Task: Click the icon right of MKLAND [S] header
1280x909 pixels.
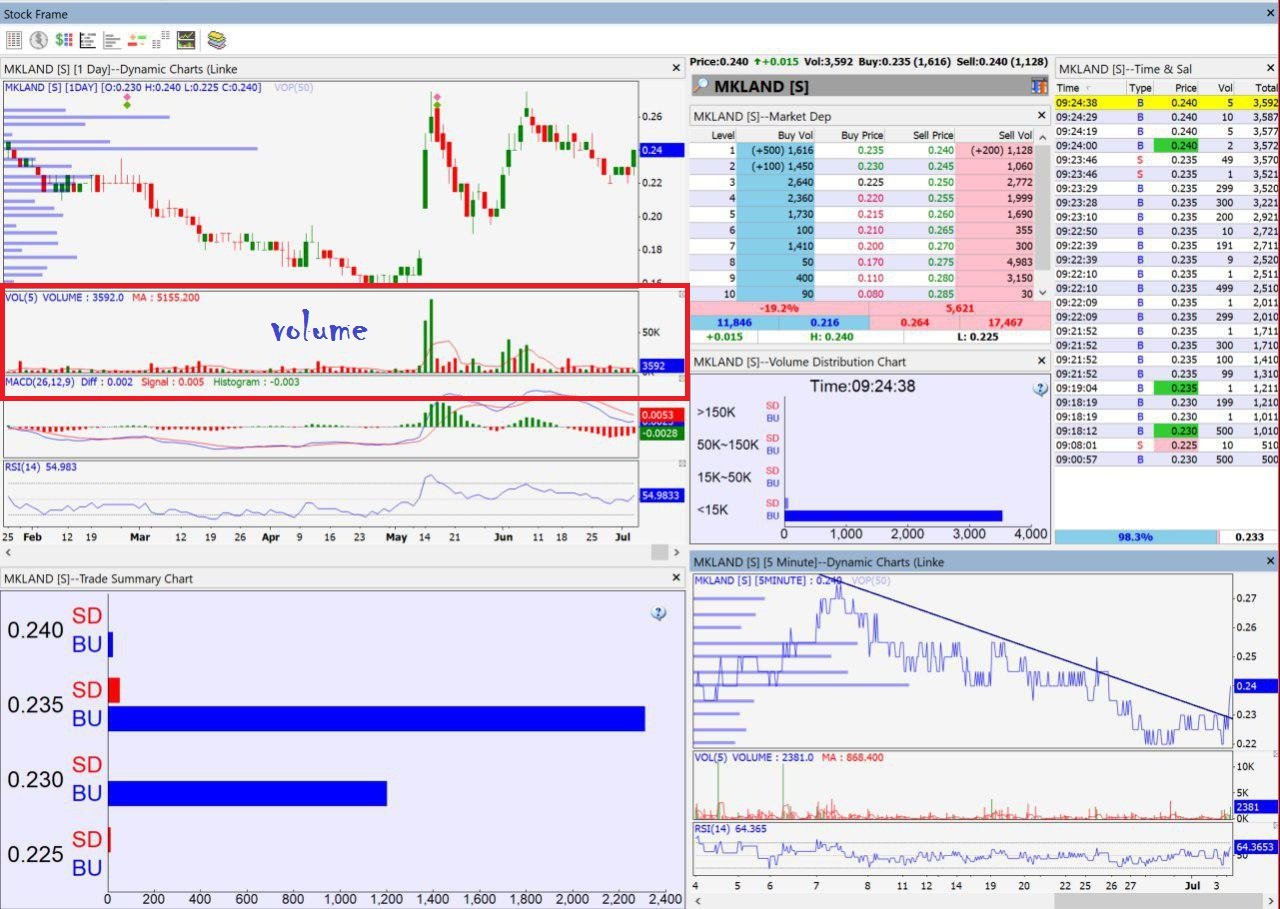Action: tap(1039, 87)
